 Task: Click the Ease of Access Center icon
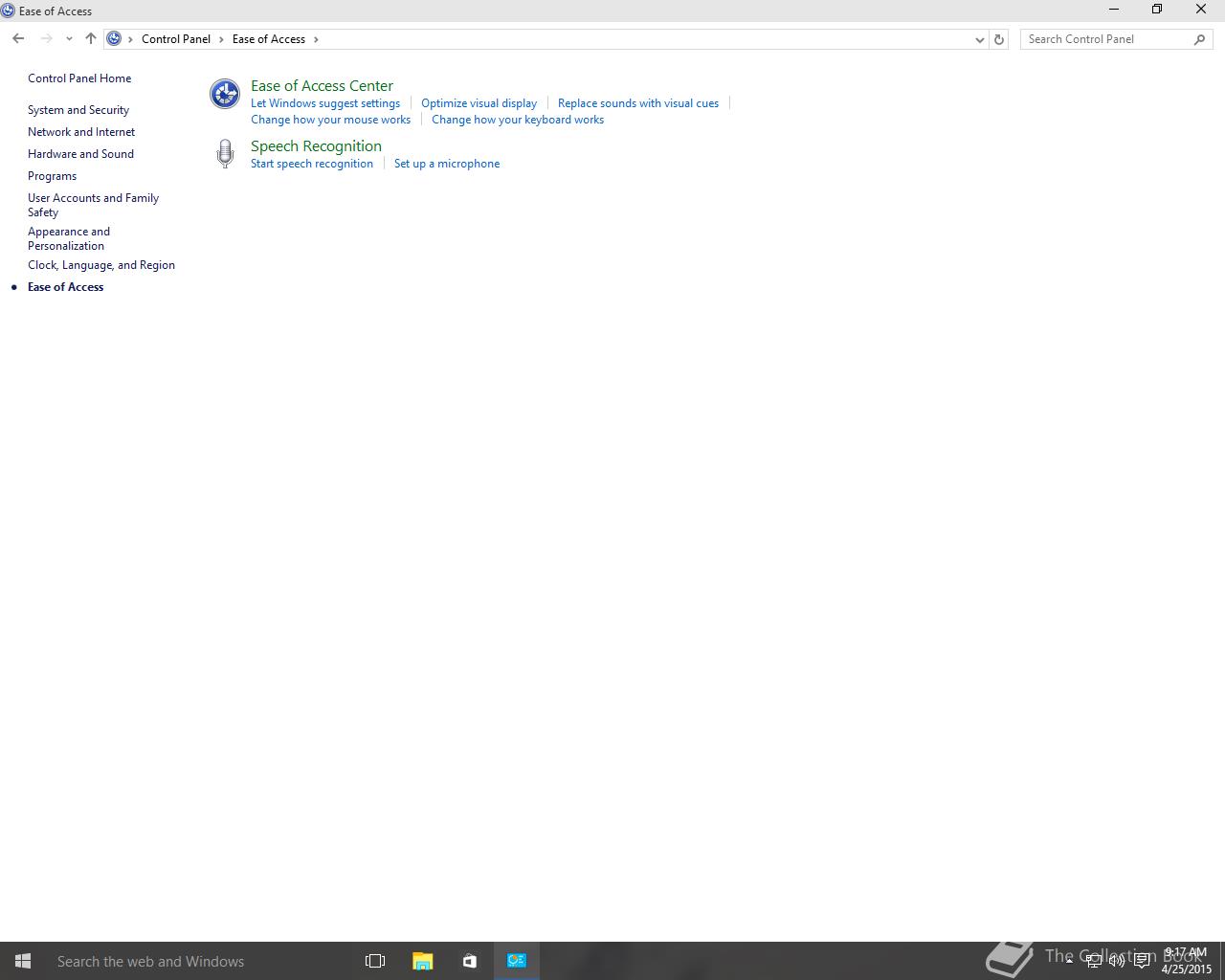[225, 94]
